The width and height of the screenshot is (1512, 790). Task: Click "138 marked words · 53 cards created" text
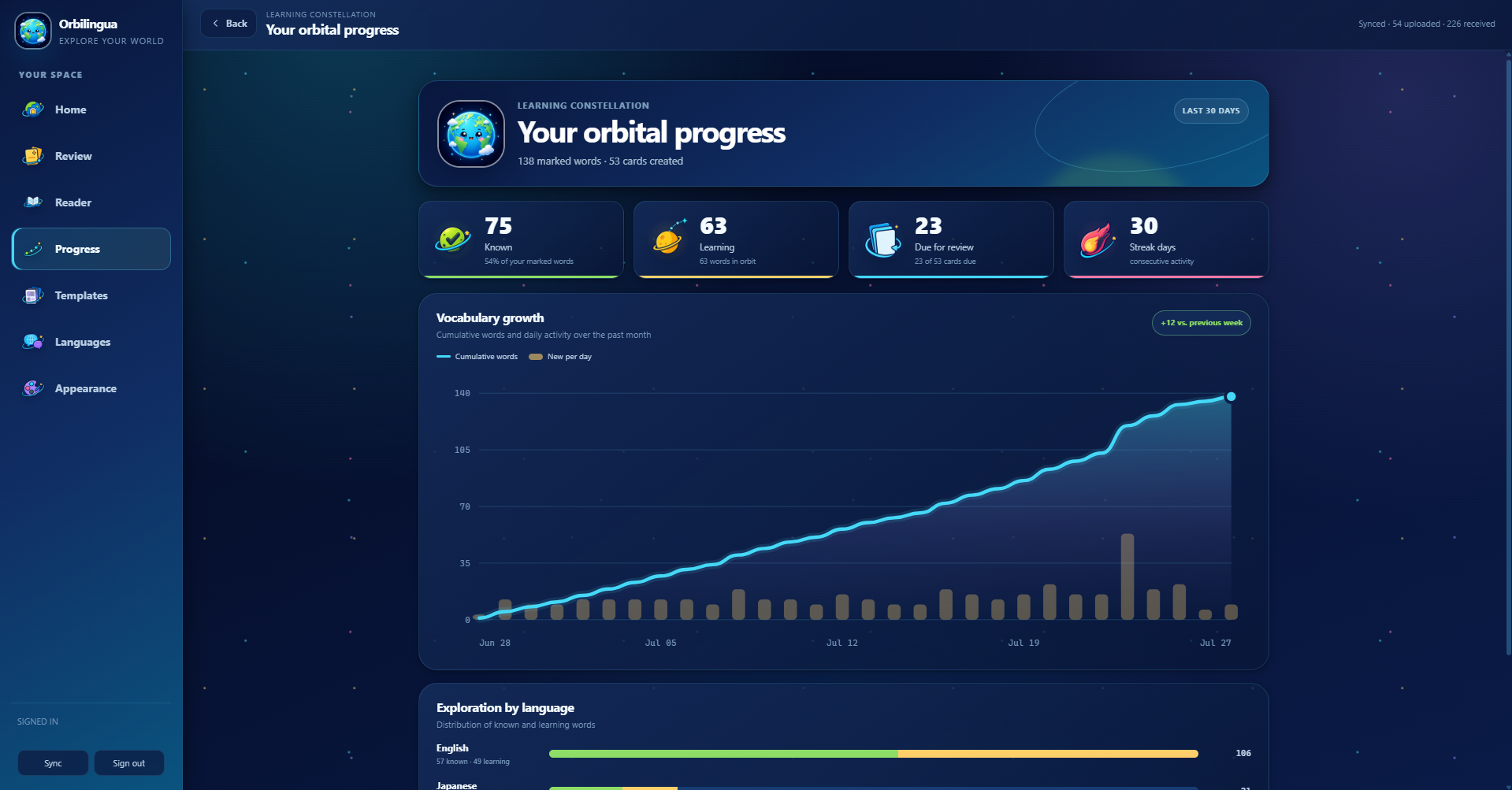[x=600, y=161]
